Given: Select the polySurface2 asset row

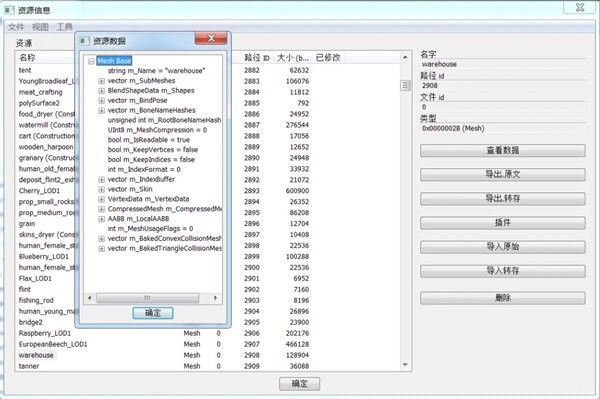Looking at the screenshot, I should [x=39, y=103].
